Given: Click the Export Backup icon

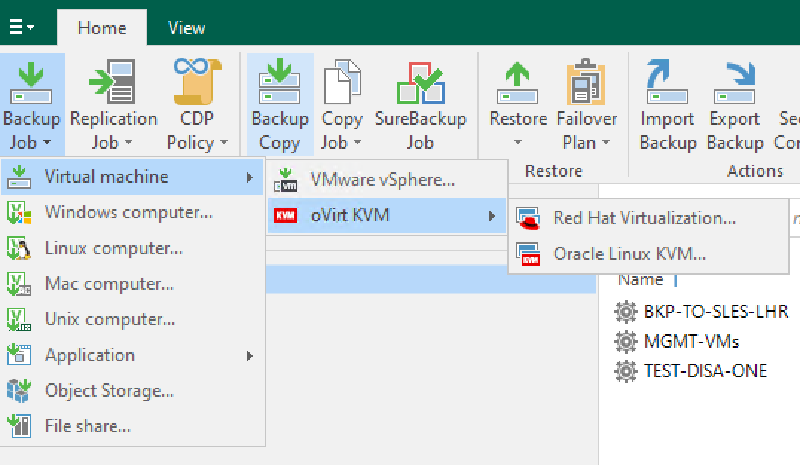Looking at the screenshot, I should tap(734, 82).
